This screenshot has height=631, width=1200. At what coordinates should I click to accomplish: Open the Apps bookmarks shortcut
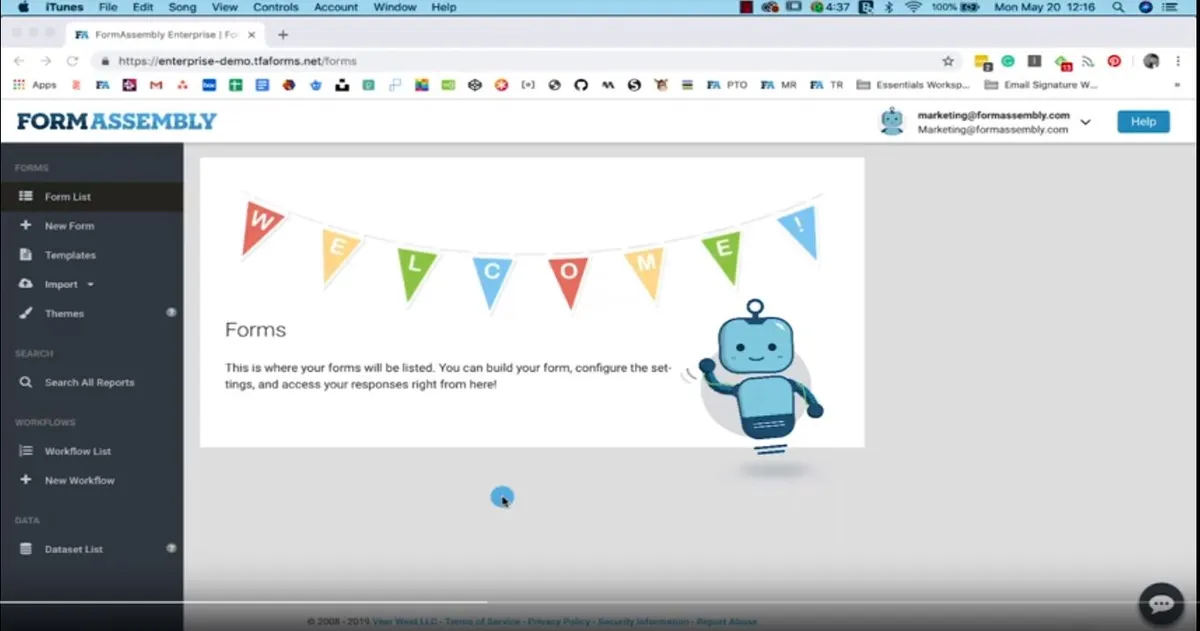tap(35, 85)
